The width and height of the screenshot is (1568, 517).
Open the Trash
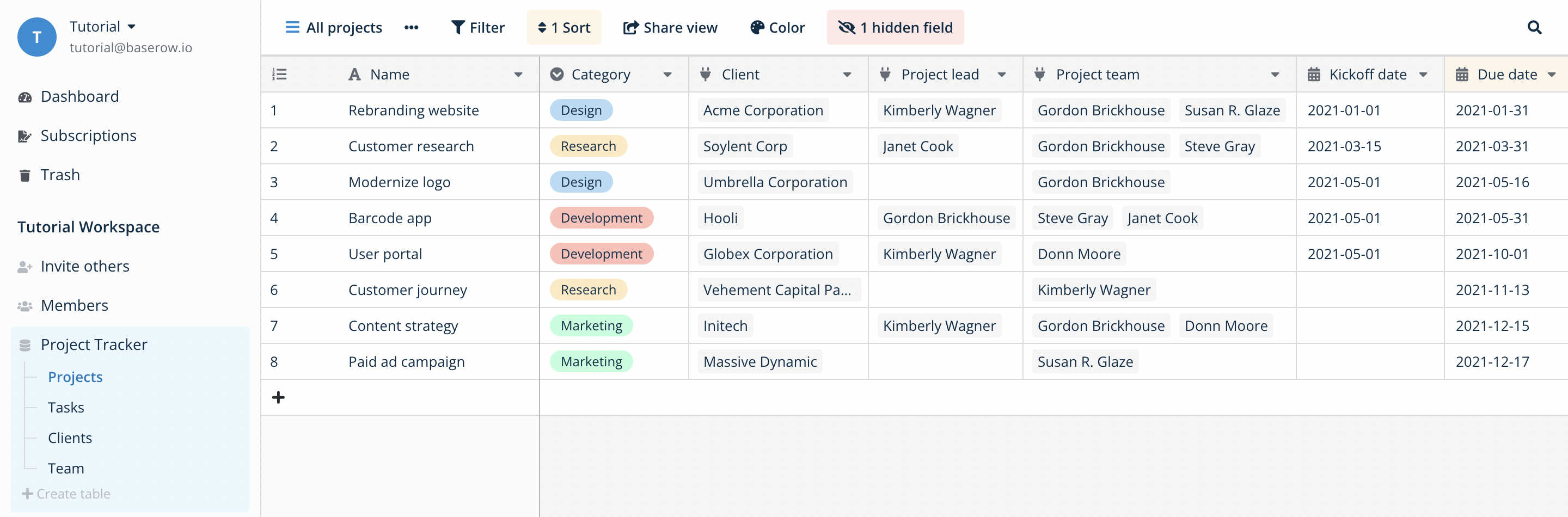pyautogui.click(x=60, y=175)
